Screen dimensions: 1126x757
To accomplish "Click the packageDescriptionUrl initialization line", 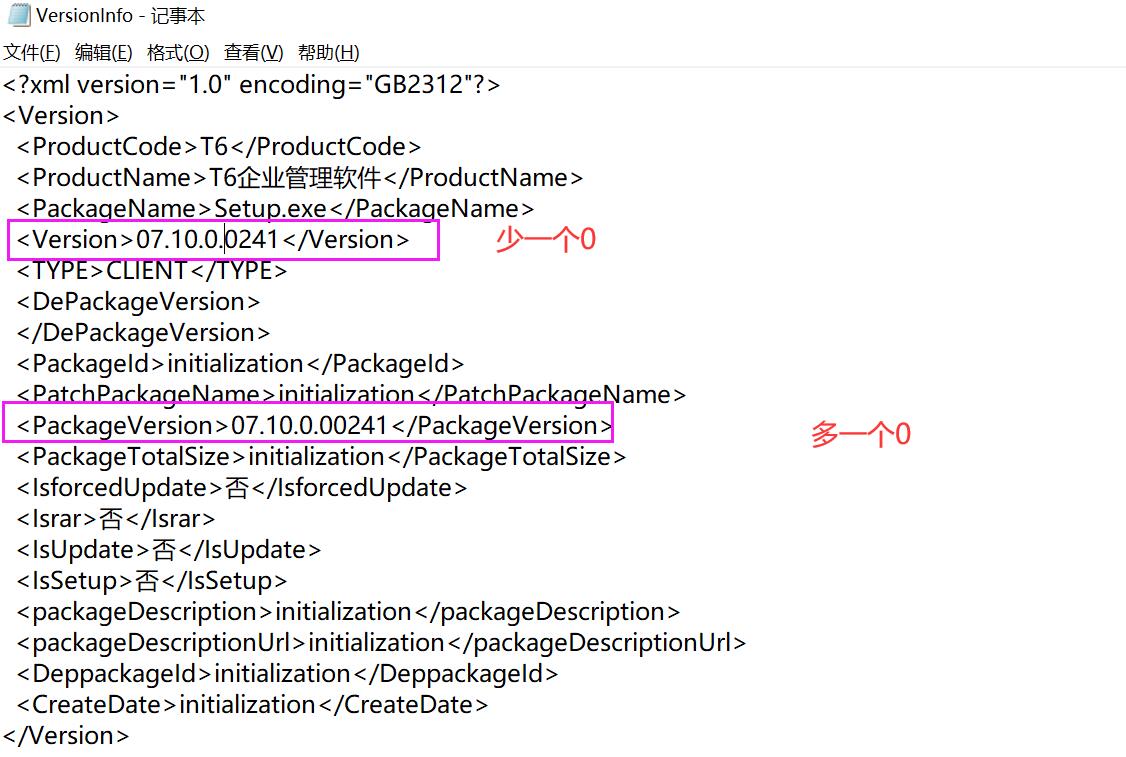I will (381, 643).
